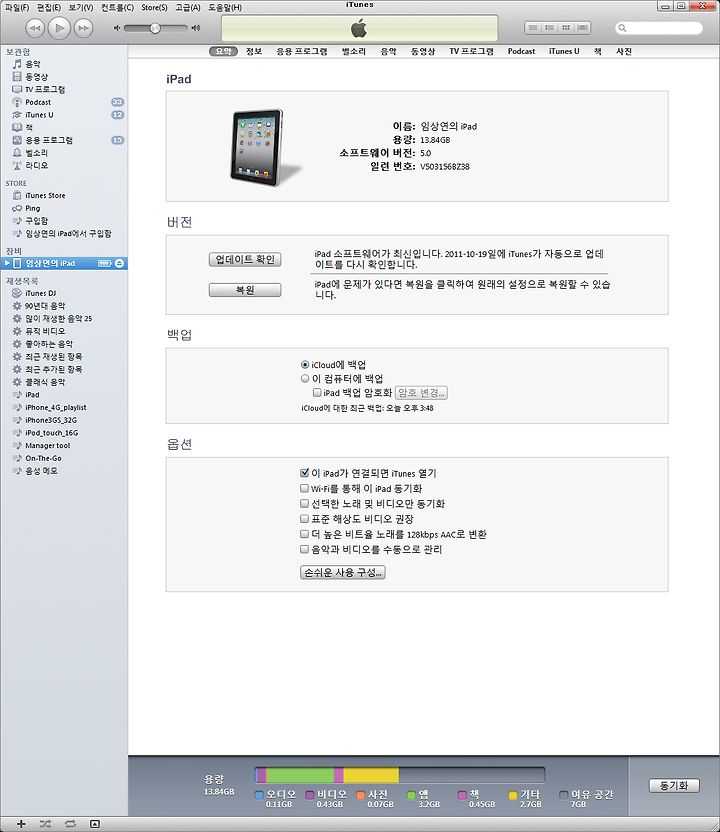Image resolution: width=720 pixels, height=832 pixels.
Task: Open iTunes Store in sidebar
Action: (x=45, y=195)
